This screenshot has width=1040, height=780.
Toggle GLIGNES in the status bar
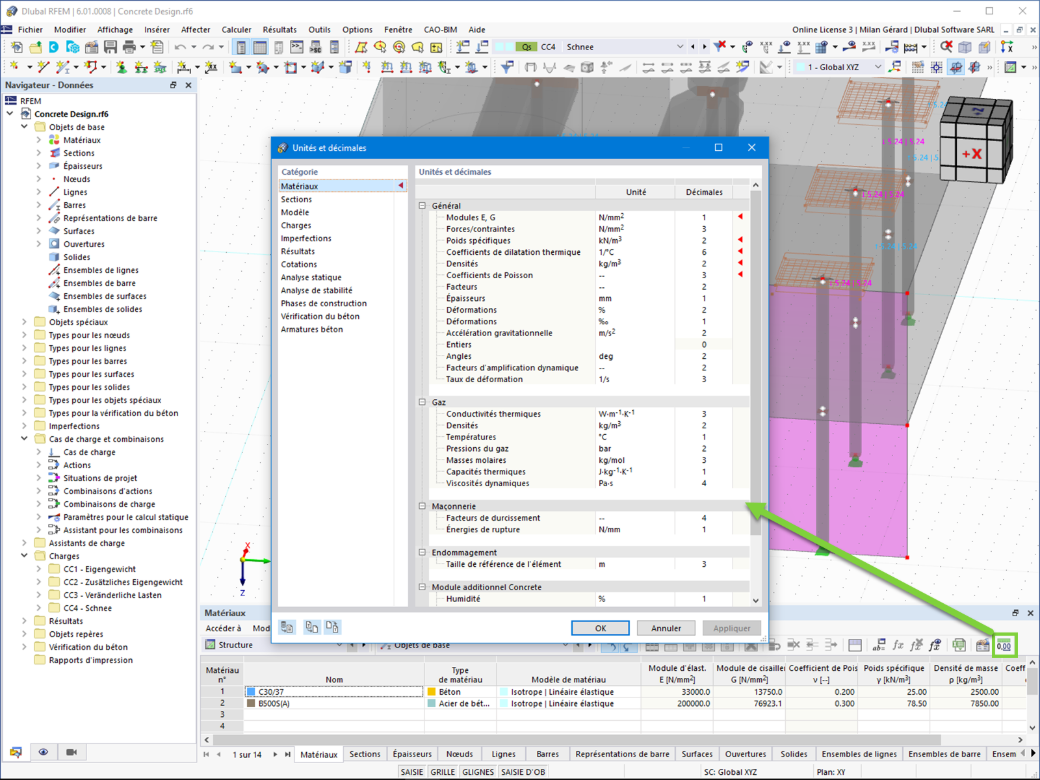pos(478,772)
